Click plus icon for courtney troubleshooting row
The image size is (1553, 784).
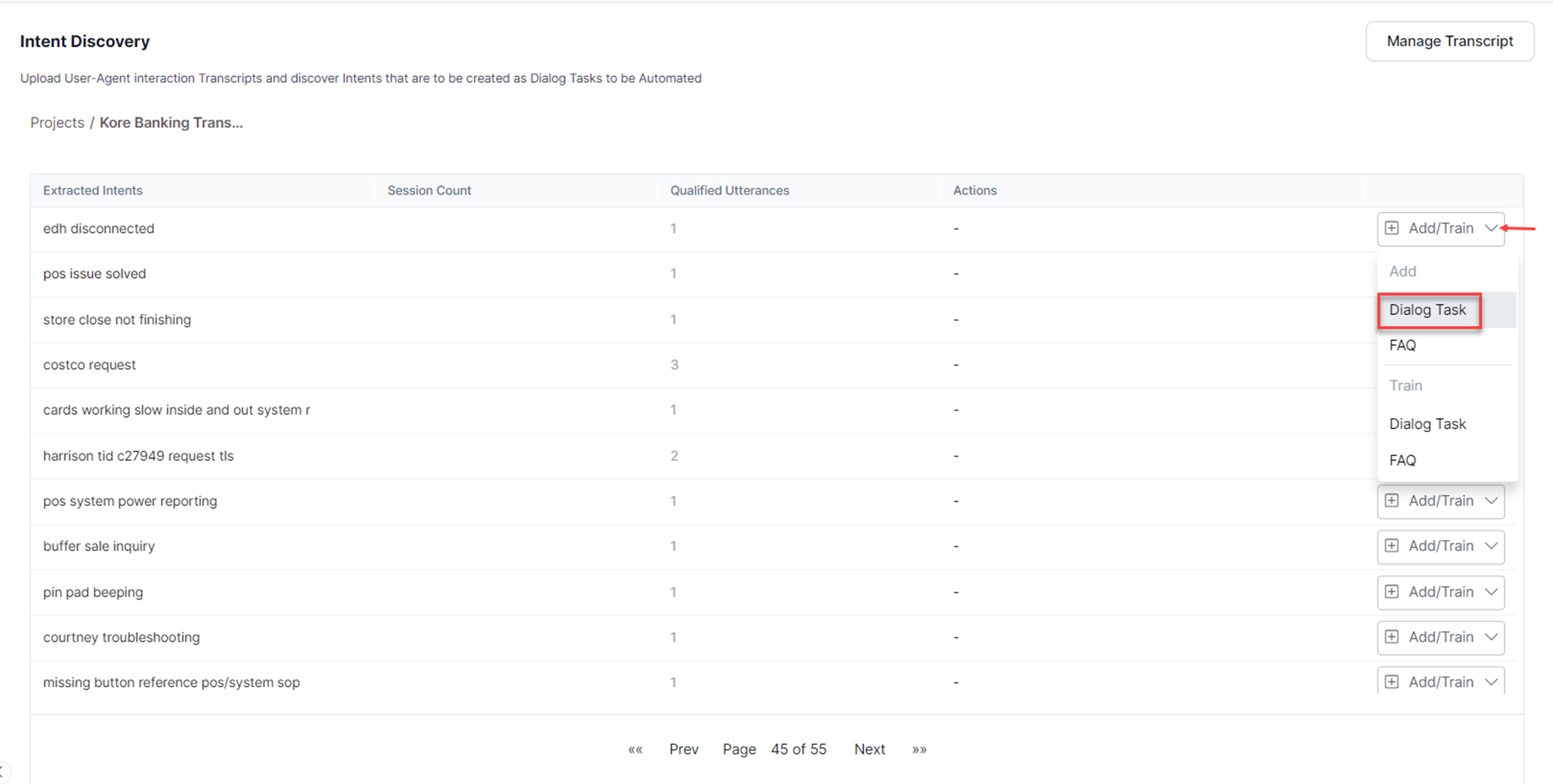[x=1391, y=636]
